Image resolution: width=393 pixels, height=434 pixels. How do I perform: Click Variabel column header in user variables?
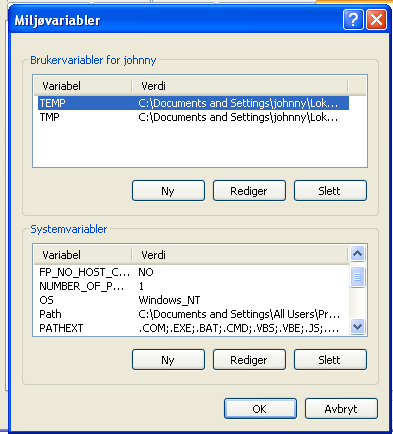coord(83,86)
